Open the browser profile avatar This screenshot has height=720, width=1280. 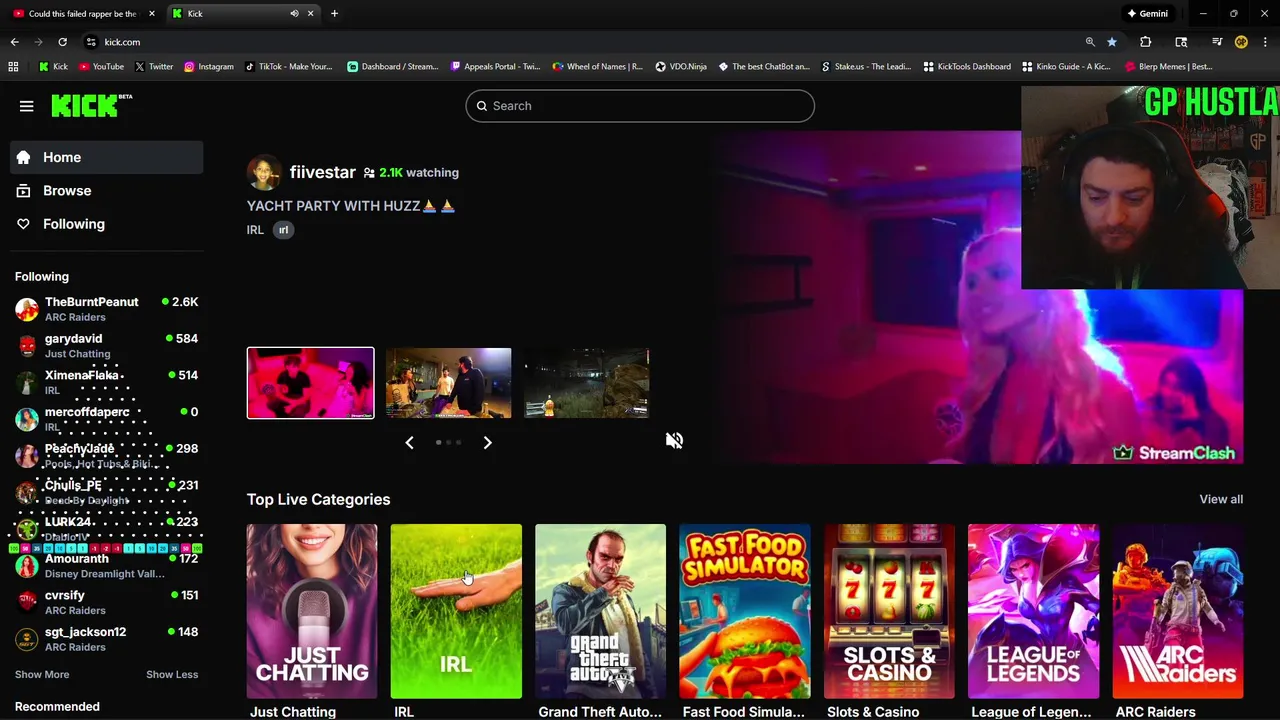[x=1241, y=42]
